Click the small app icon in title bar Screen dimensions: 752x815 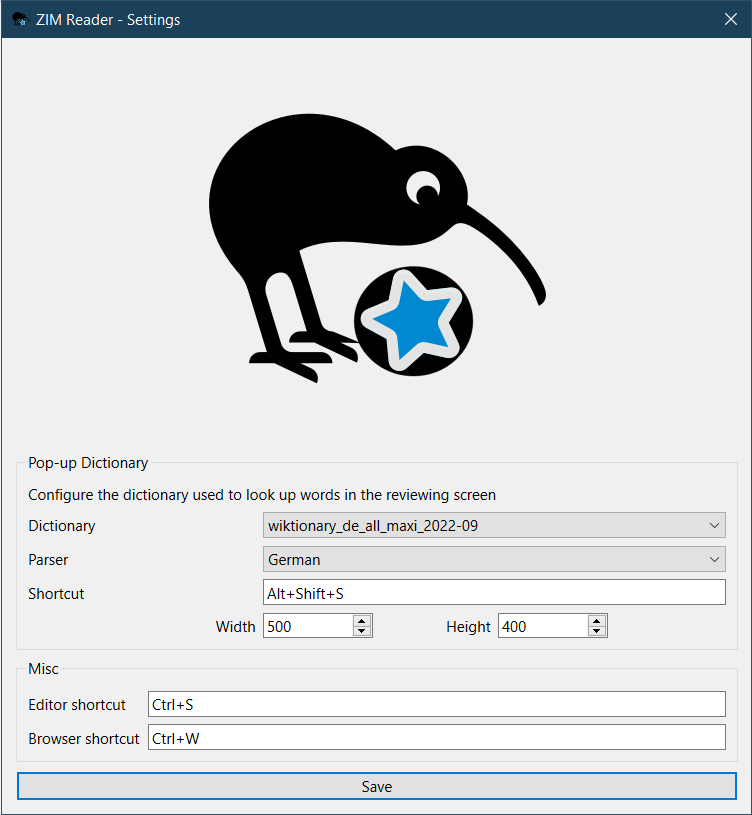(x=19, y=19)
